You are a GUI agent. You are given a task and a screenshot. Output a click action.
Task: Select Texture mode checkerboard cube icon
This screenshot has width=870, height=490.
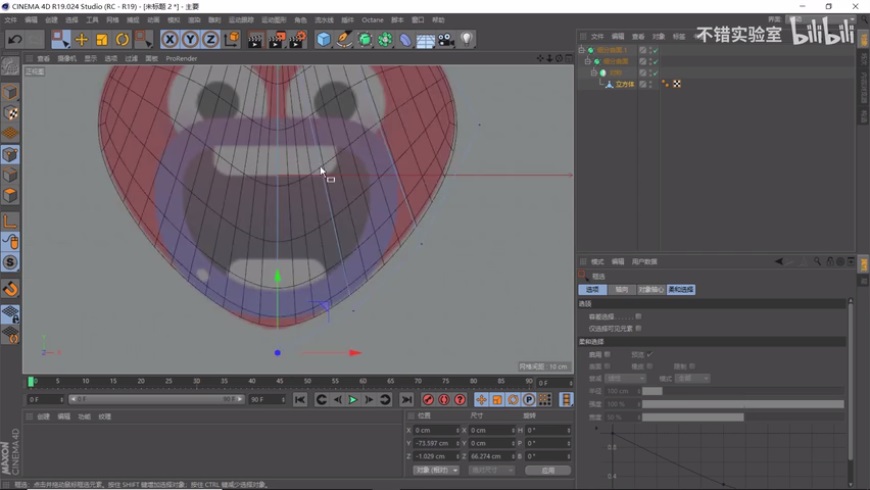[10, 113]
